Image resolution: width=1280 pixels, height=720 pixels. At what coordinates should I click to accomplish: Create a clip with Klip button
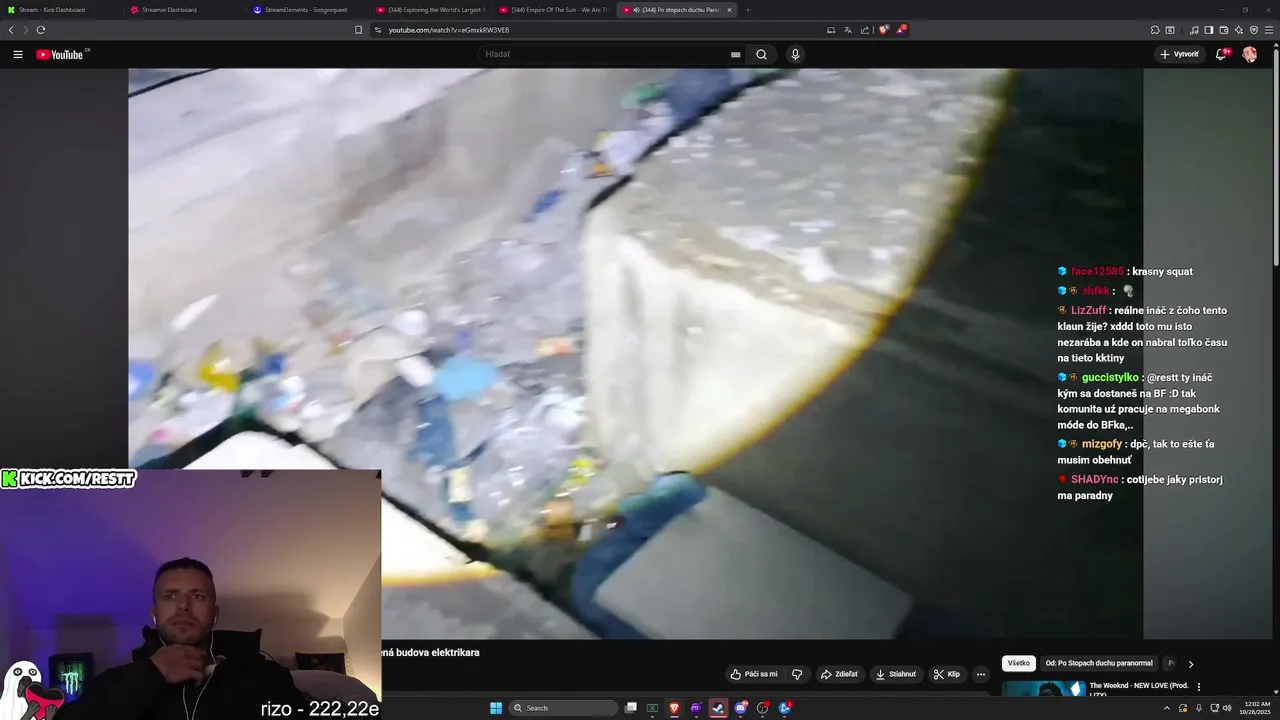[x=947, y=674]
